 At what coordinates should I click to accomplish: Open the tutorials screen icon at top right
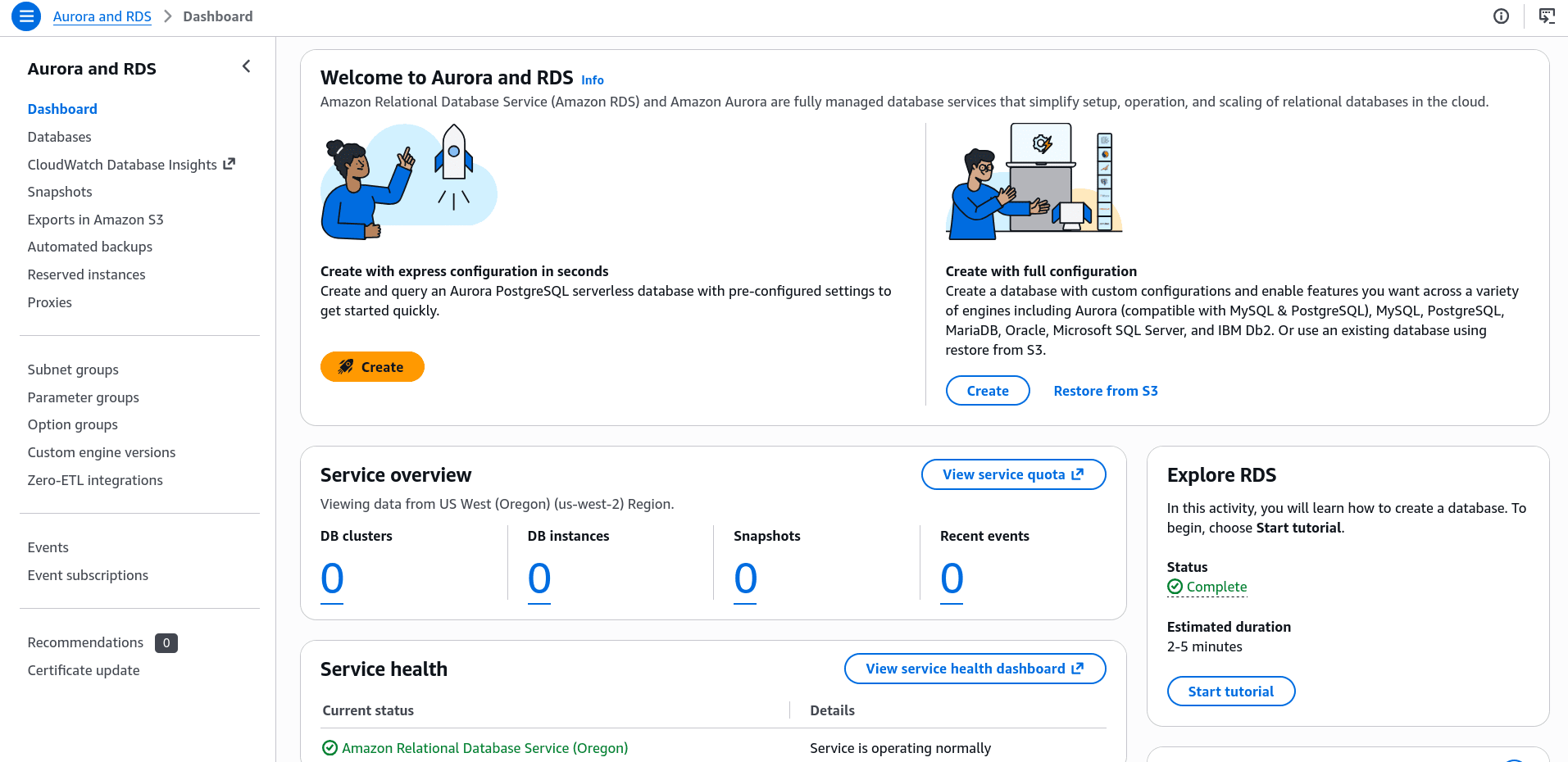[1547, 16]
